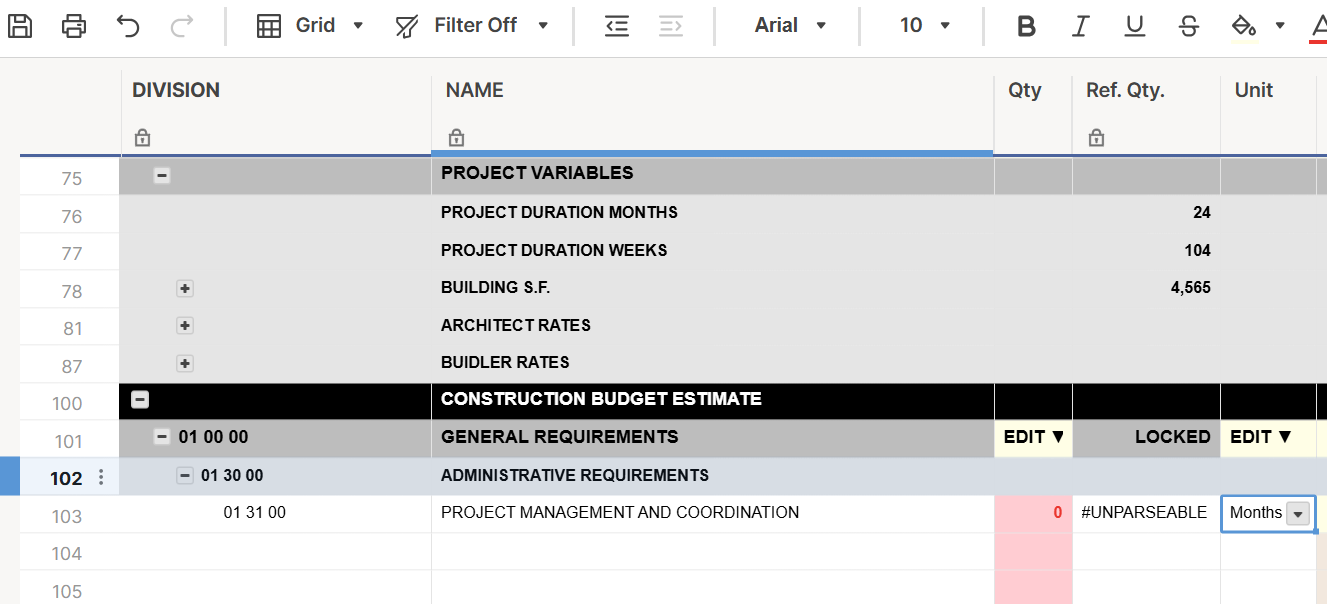This screenshot has width=1327, height=604.
Task: Outdent the selected row
Action: tap(617, 25)
